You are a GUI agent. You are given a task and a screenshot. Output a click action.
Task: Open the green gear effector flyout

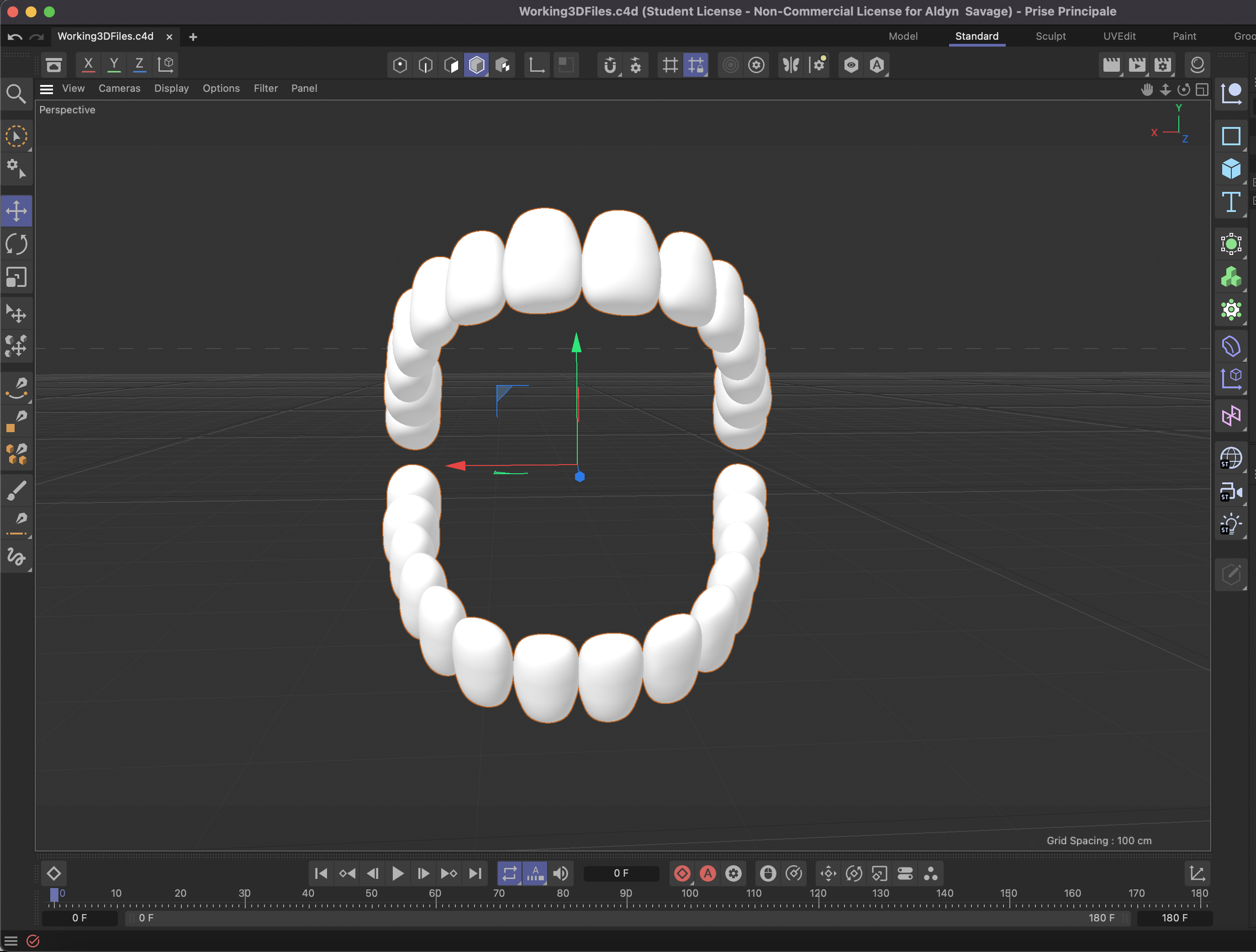[x=1230, y=311]
